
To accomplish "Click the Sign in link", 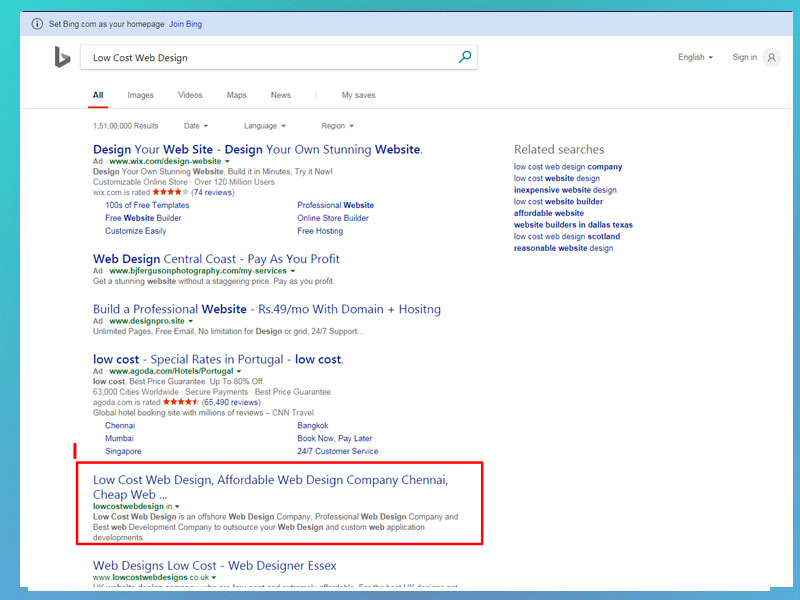I will point(744,57).
